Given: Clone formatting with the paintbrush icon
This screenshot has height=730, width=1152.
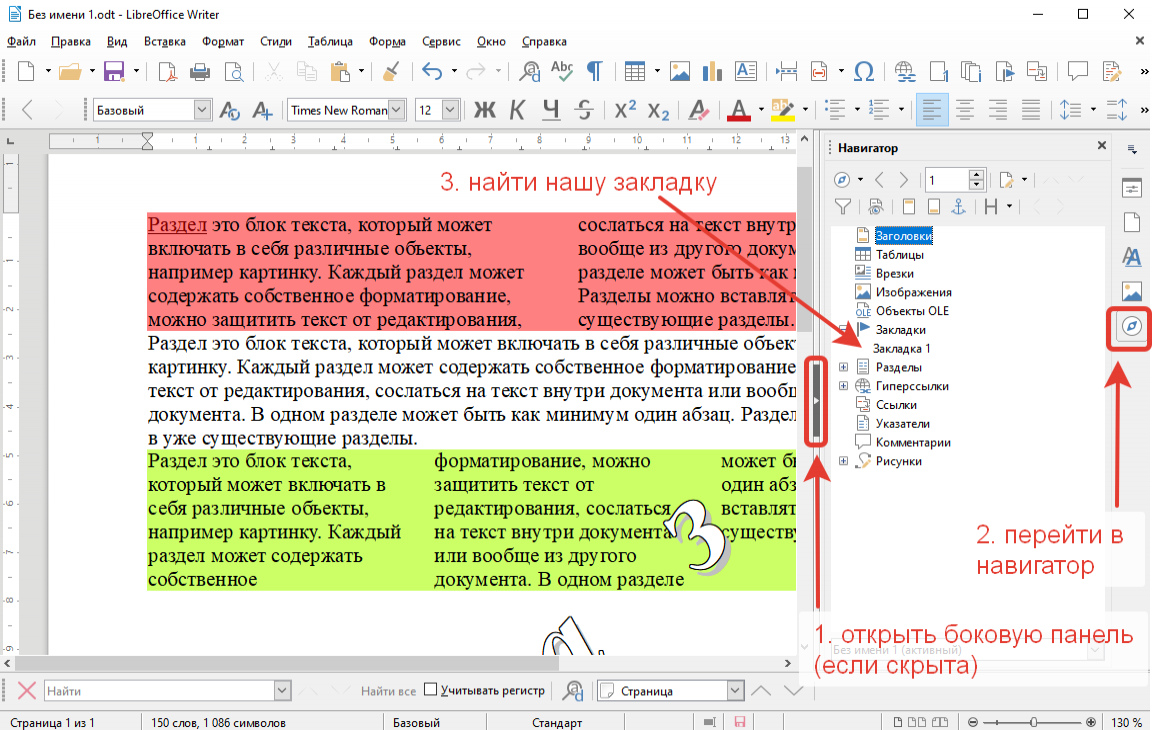Looking at the screenshot, I should (x=392, y=71).
